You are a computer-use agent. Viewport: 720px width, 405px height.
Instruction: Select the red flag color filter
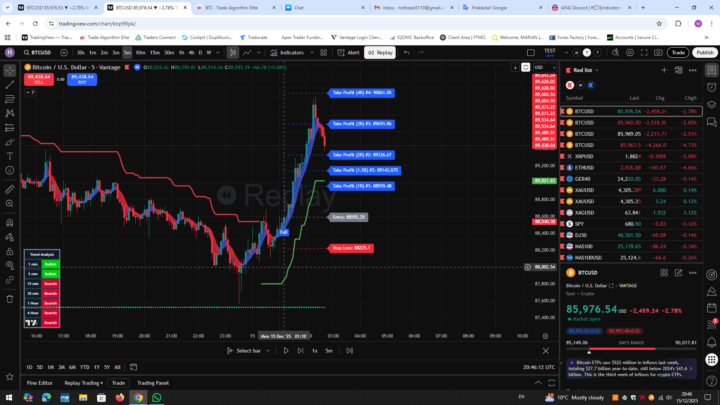pyautogui.click(x=570, y=85)
